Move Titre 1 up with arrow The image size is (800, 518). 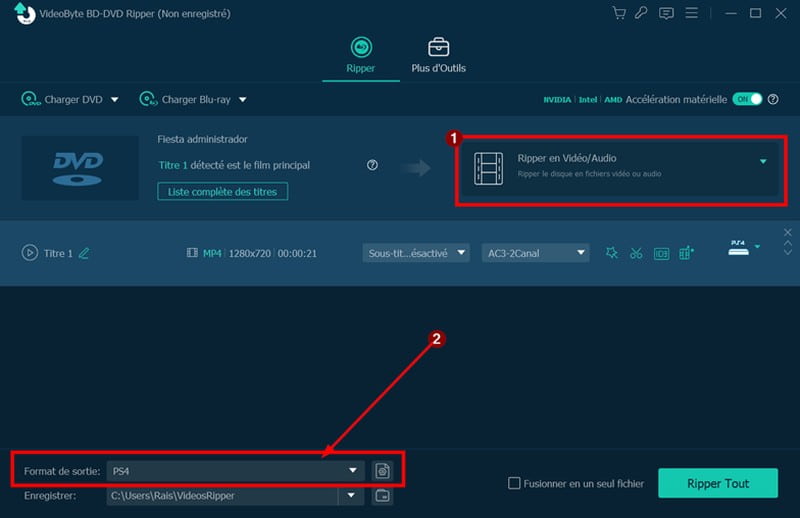pos(788,243)
